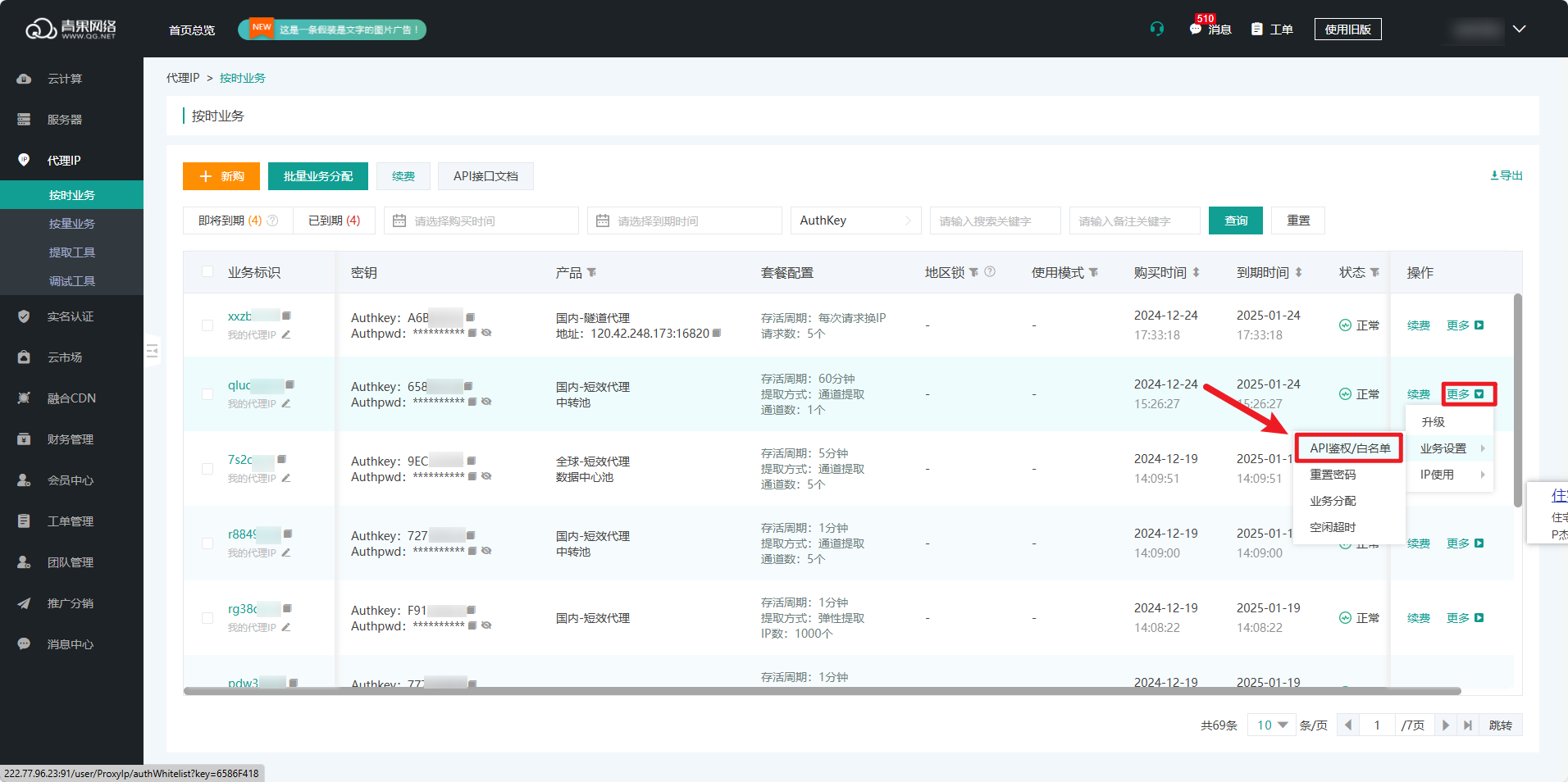
Task: Choose 重置密码 in the submenu
Action: pyautogui.click(x=1333, y=475)
